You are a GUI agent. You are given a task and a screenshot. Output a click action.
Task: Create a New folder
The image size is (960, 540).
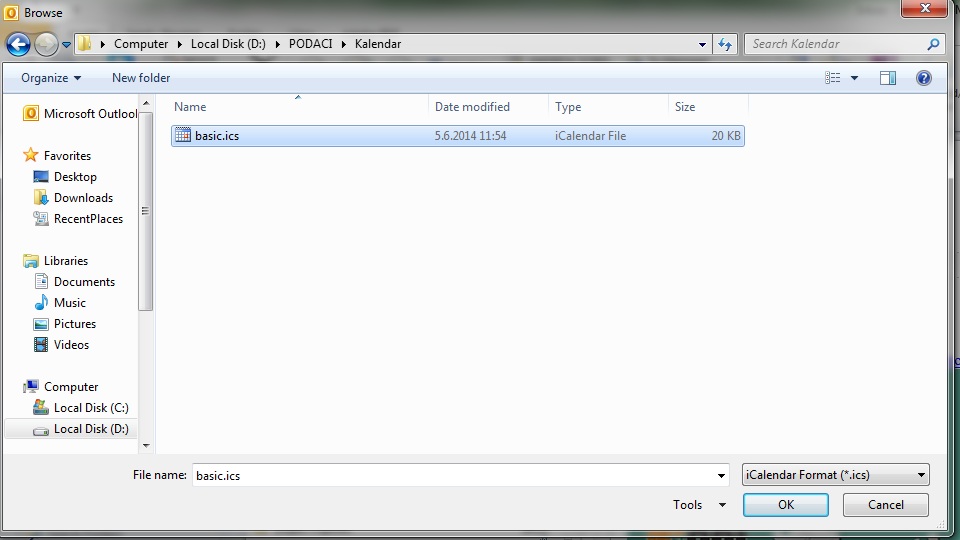point(141,78)
